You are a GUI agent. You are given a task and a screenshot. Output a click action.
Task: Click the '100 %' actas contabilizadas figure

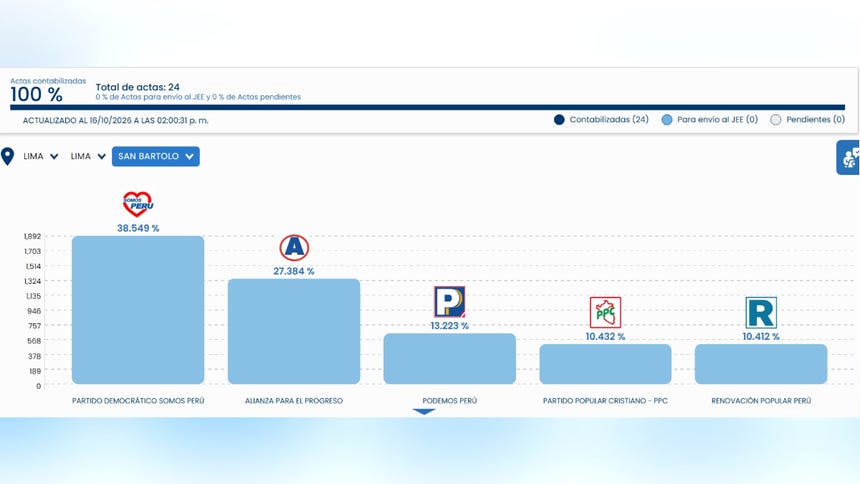tap(36, 94)
